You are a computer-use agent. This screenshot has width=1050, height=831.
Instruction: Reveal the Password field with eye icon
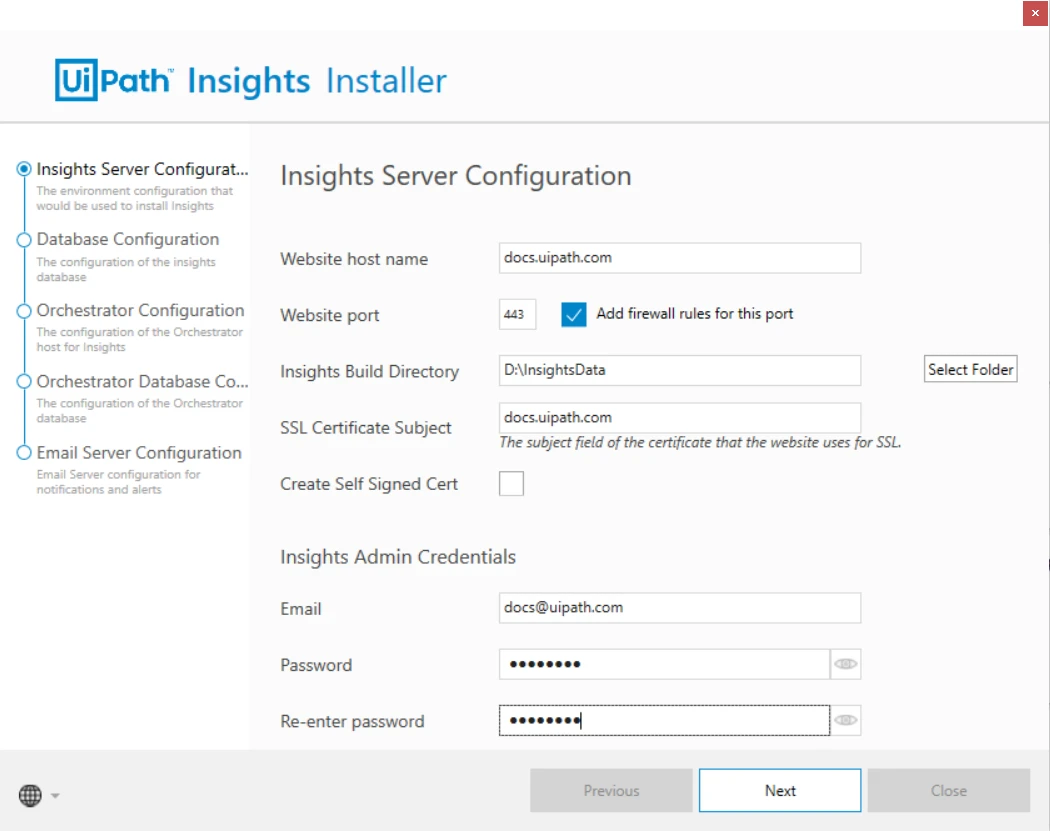[846, 664]
